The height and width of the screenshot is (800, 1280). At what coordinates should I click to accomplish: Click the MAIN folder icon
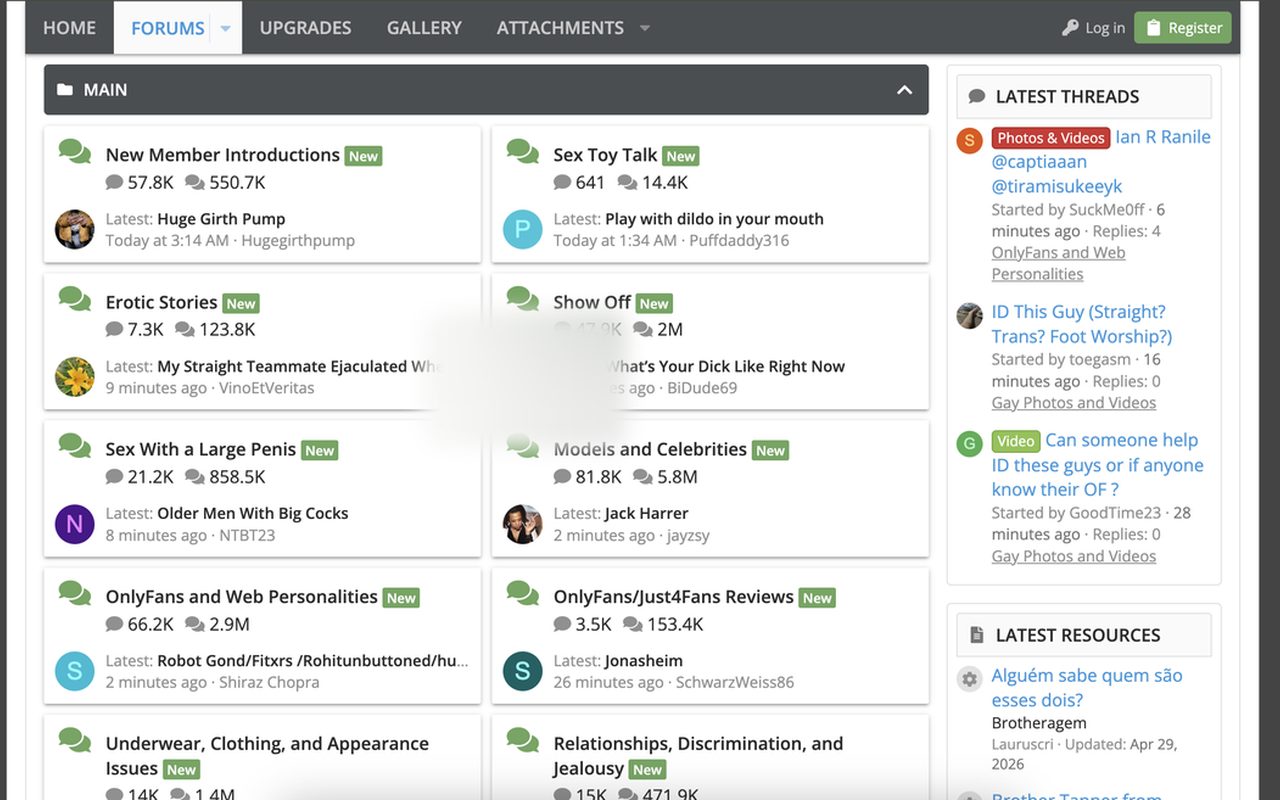tap(65, 90)
